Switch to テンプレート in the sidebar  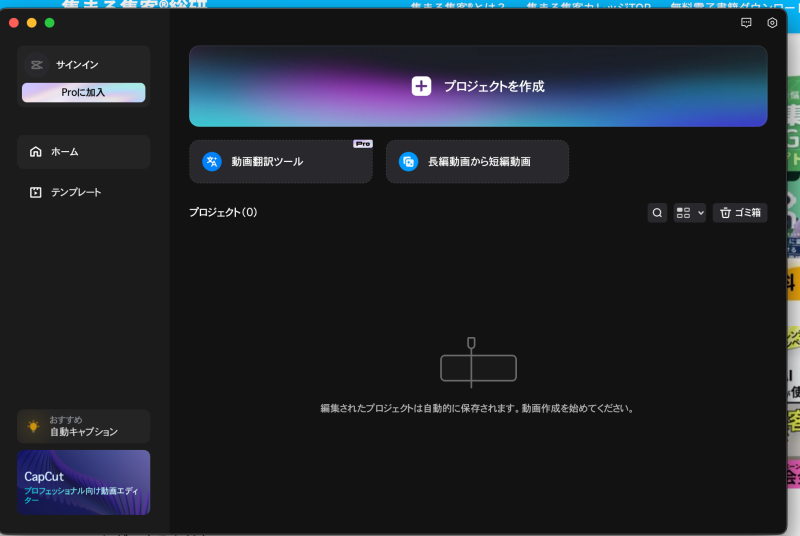coord(83,192)
